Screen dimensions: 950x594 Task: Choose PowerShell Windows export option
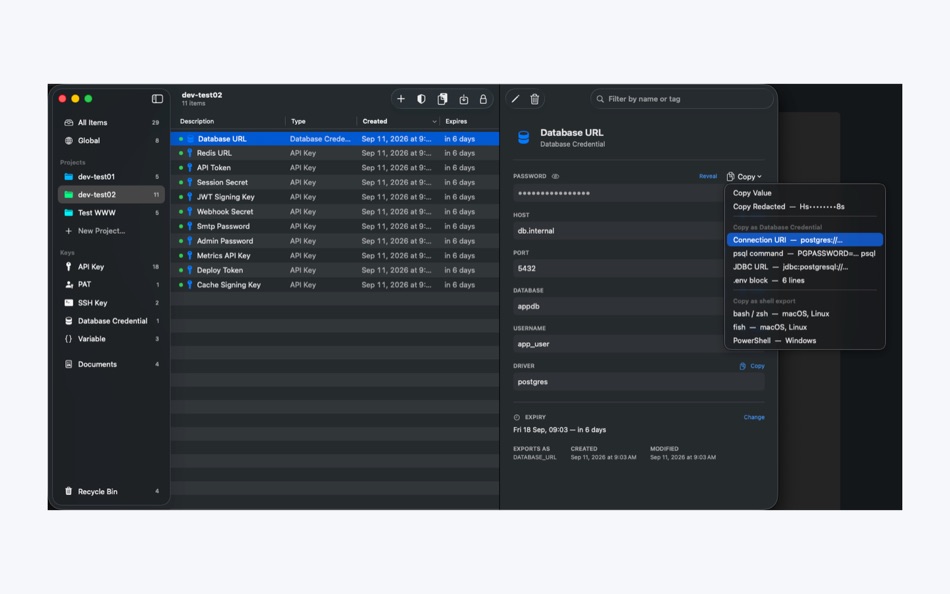point(805,341)
